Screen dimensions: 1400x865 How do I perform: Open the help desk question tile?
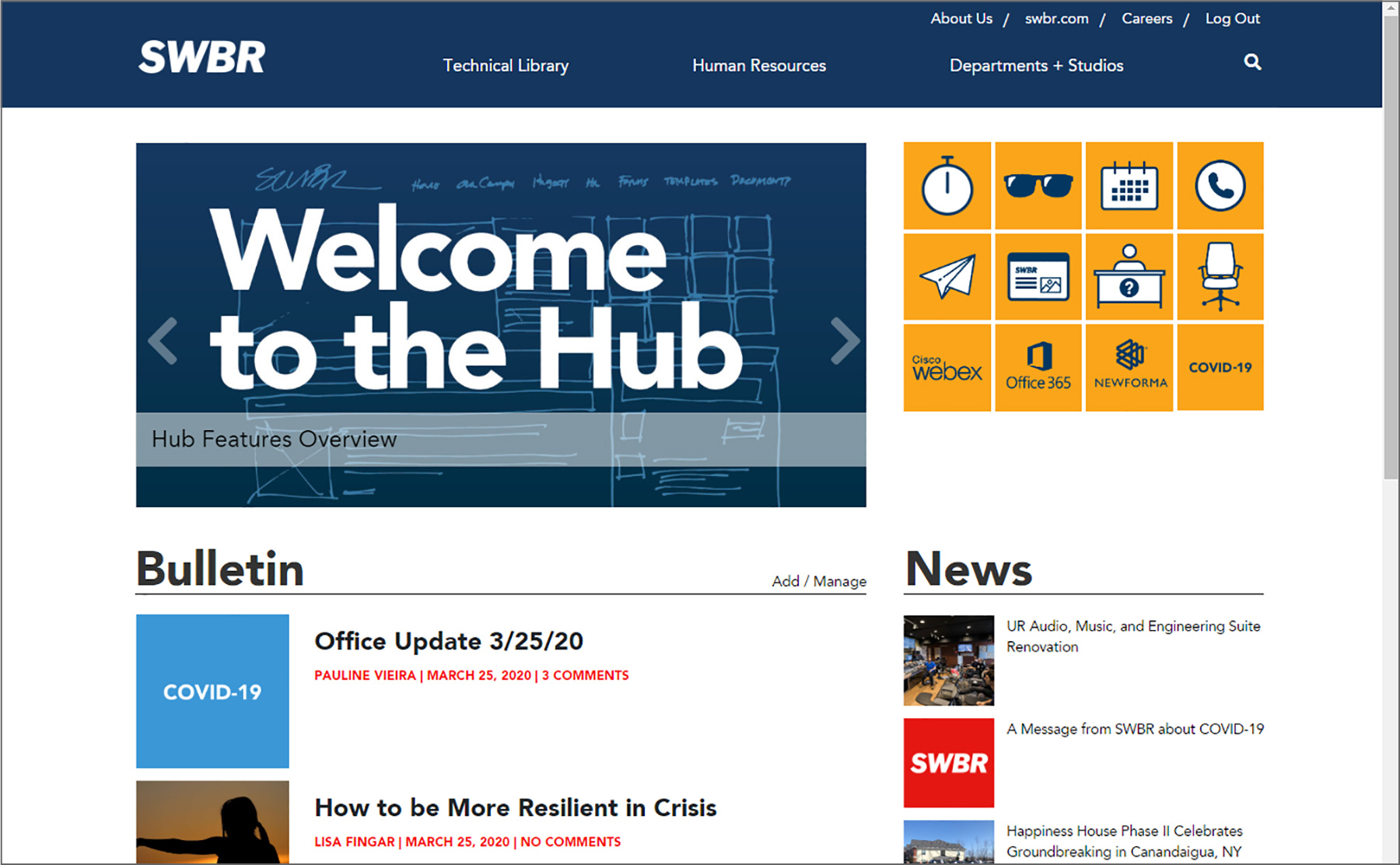click(x=1129, y=277)
